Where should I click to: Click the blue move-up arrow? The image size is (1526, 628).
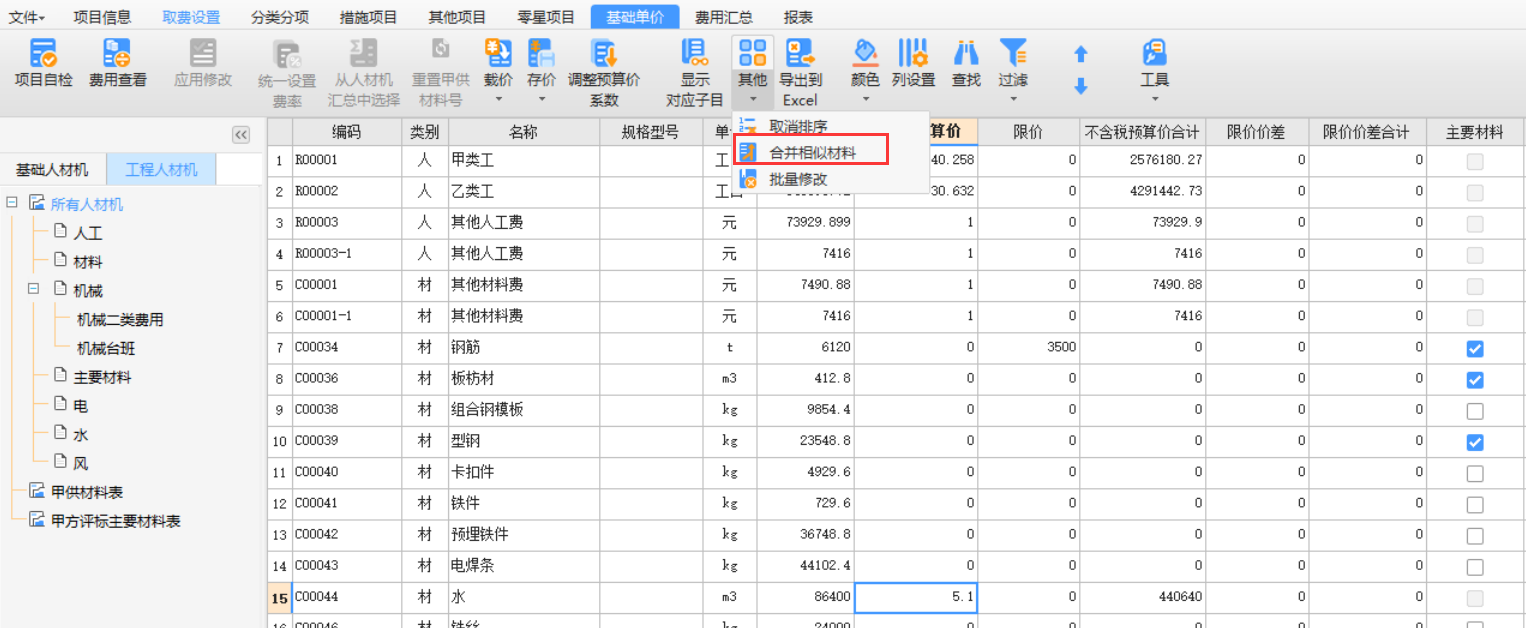pos(1080,55)
